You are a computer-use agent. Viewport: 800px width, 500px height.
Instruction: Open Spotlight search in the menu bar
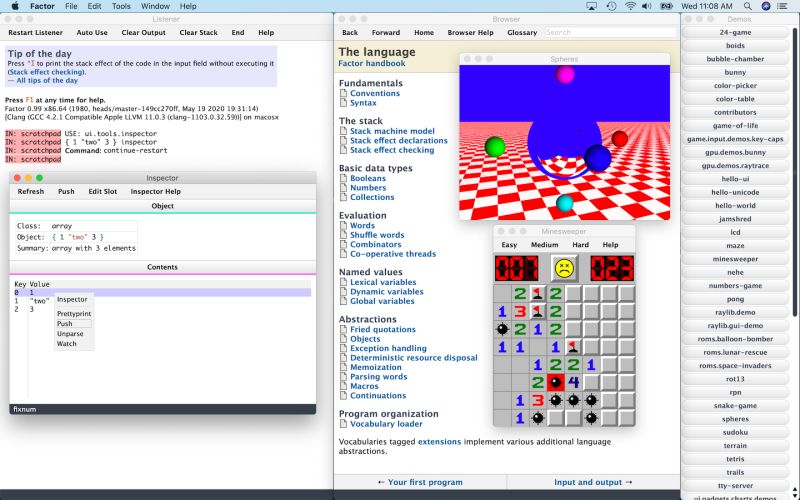coord(747,6)
